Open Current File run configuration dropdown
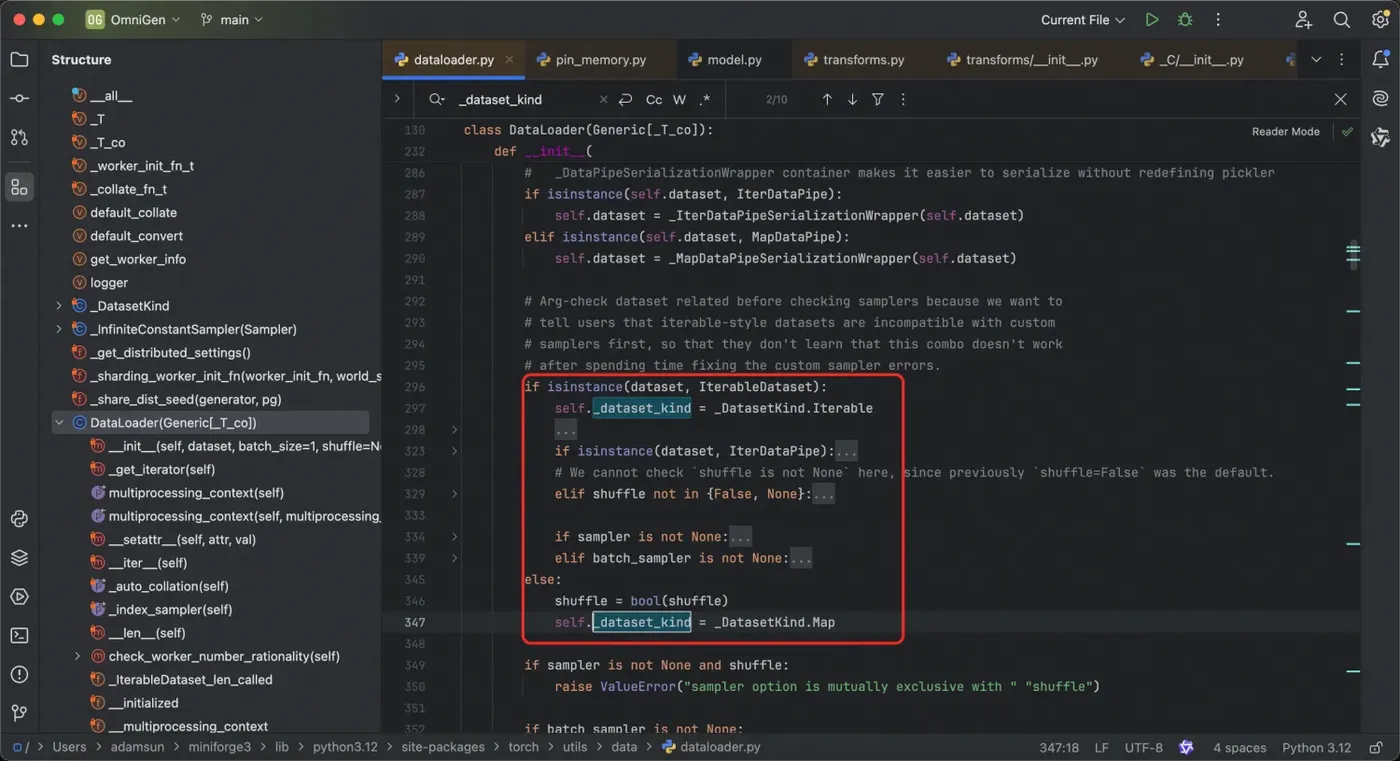This screenshot has width=1400, height=761. pos(1083,20)
